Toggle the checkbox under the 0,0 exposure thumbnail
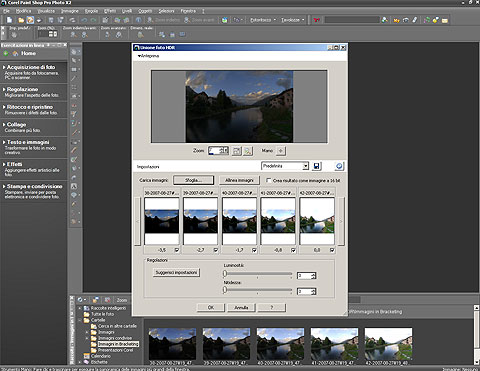Image resolution: width=480 pixels, height=371 pixels. point(332,250)
